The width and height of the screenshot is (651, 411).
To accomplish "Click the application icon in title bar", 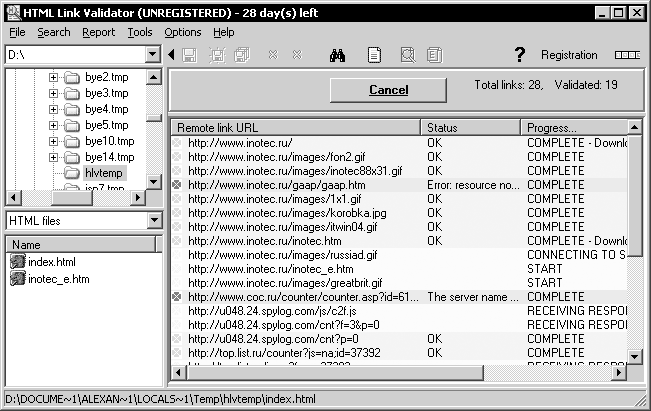I will click(13, 13).
